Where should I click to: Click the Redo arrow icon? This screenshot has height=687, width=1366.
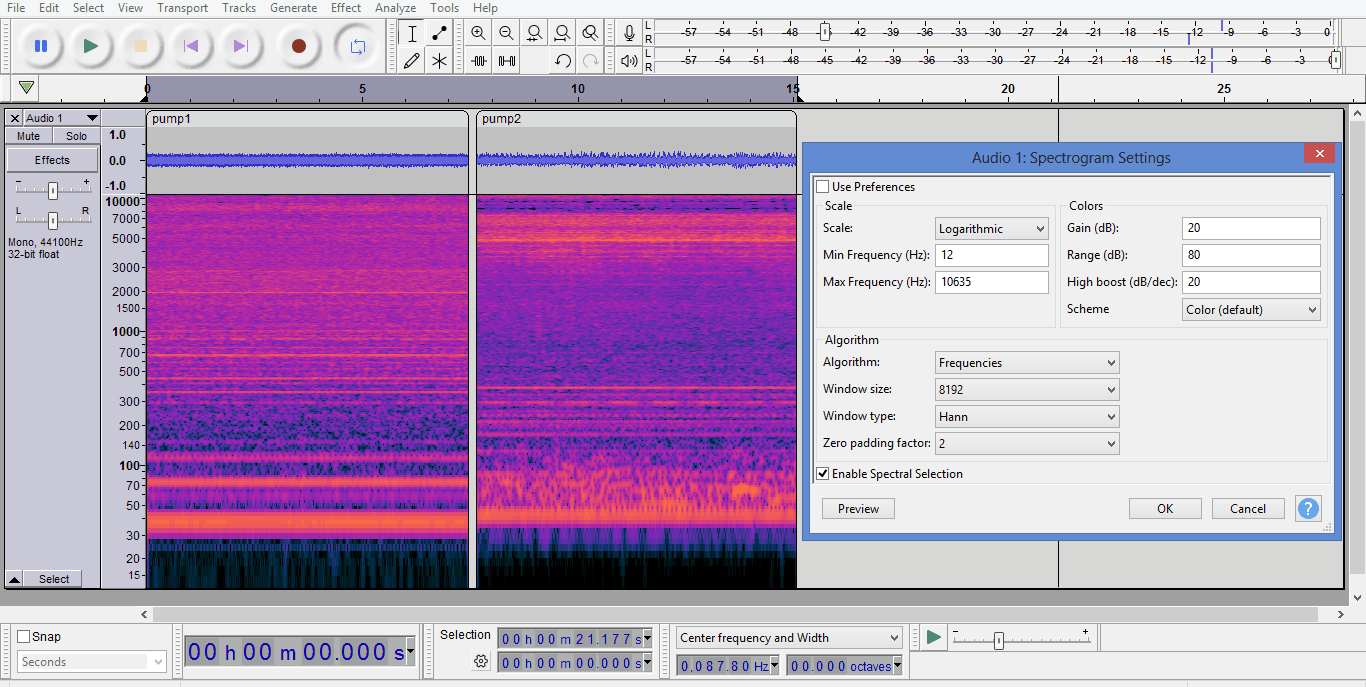tap(591, 61)
